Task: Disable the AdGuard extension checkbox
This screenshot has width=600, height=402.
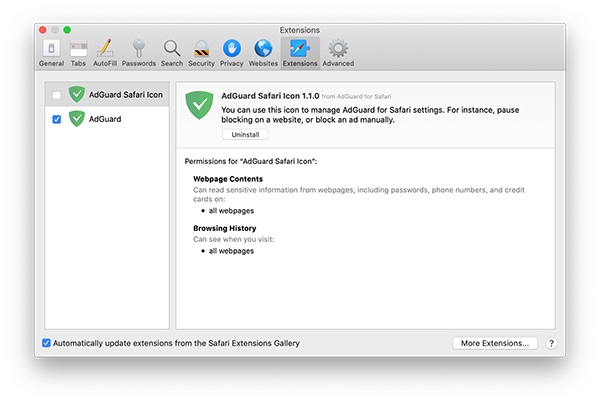Action: [x=57, y=119]
